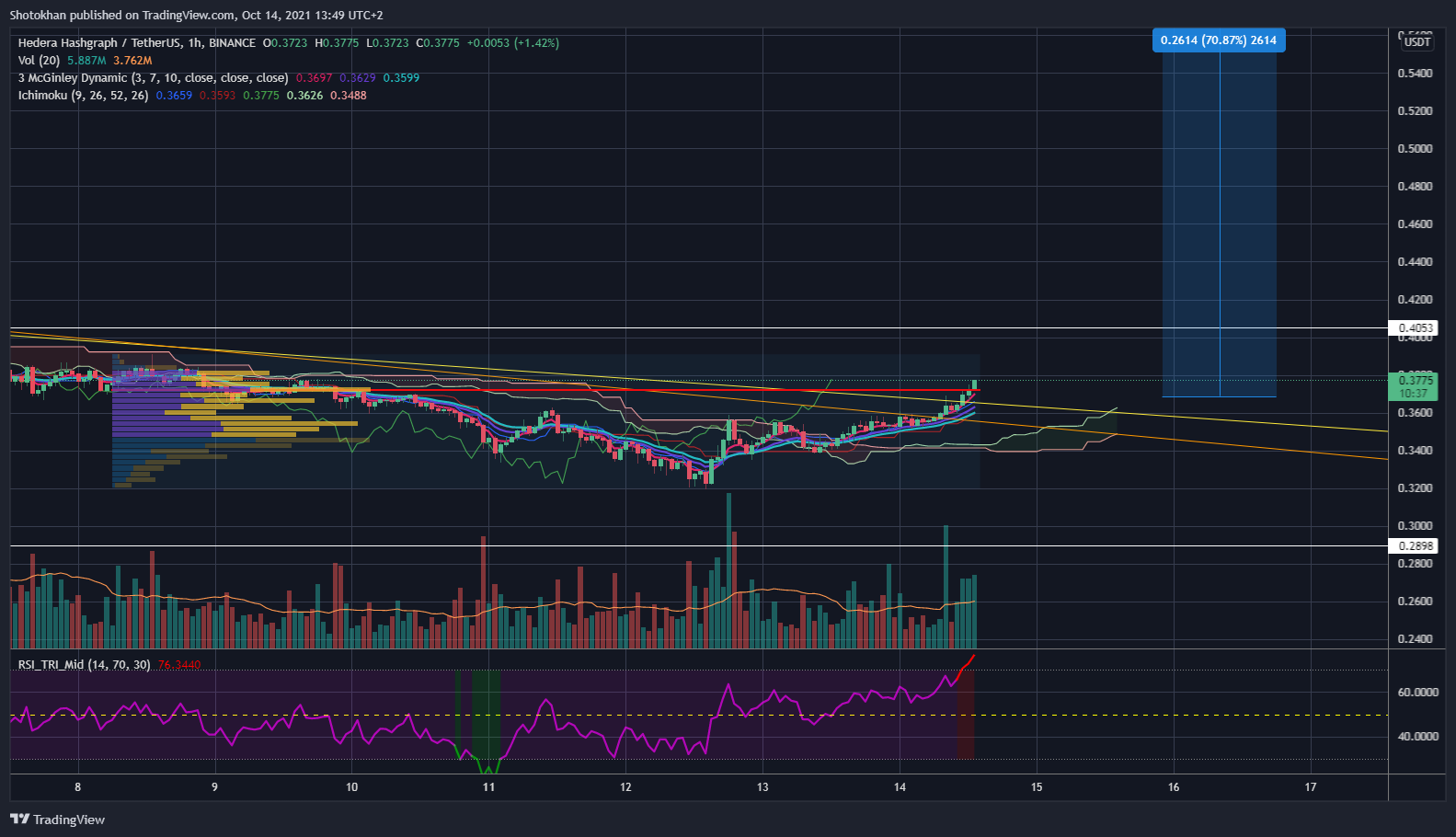
Task: Select the 0.4053 horizontal line price tag
Action: click(x=1415, y=328)
